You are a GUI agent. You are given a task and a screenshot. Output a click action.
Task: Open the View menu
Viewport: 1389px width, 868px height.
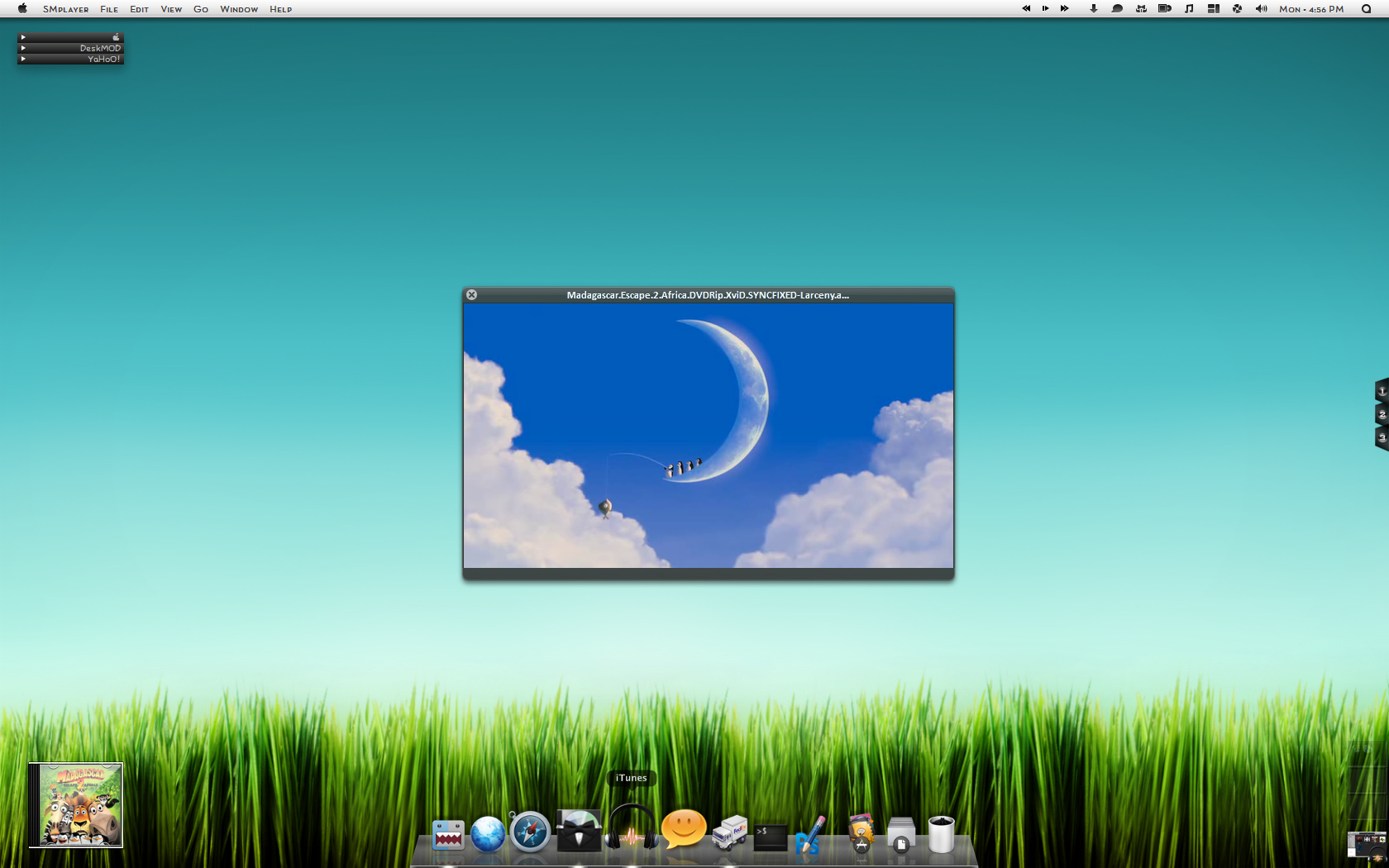171,9
